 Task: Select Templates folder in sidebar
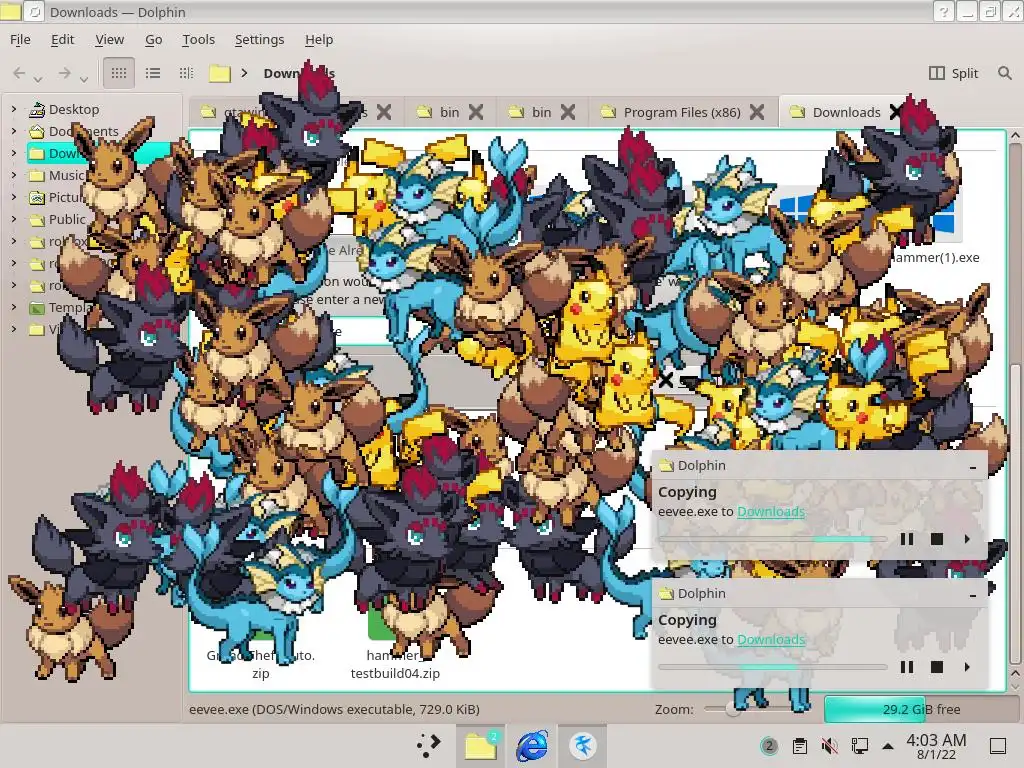coord(60,307)
